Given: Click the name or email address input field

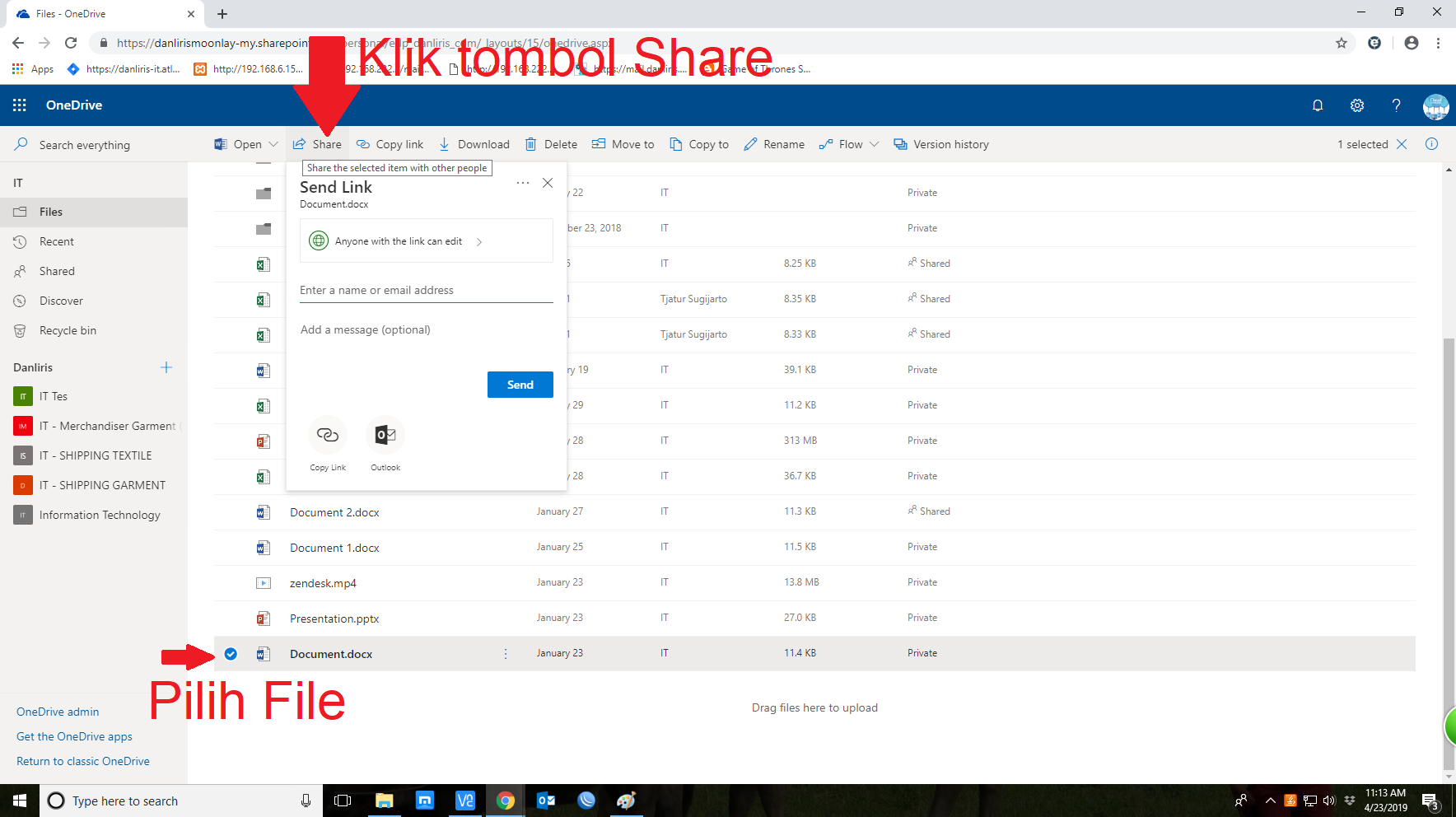Looking at the screenshot, I should tap(426, 290).
